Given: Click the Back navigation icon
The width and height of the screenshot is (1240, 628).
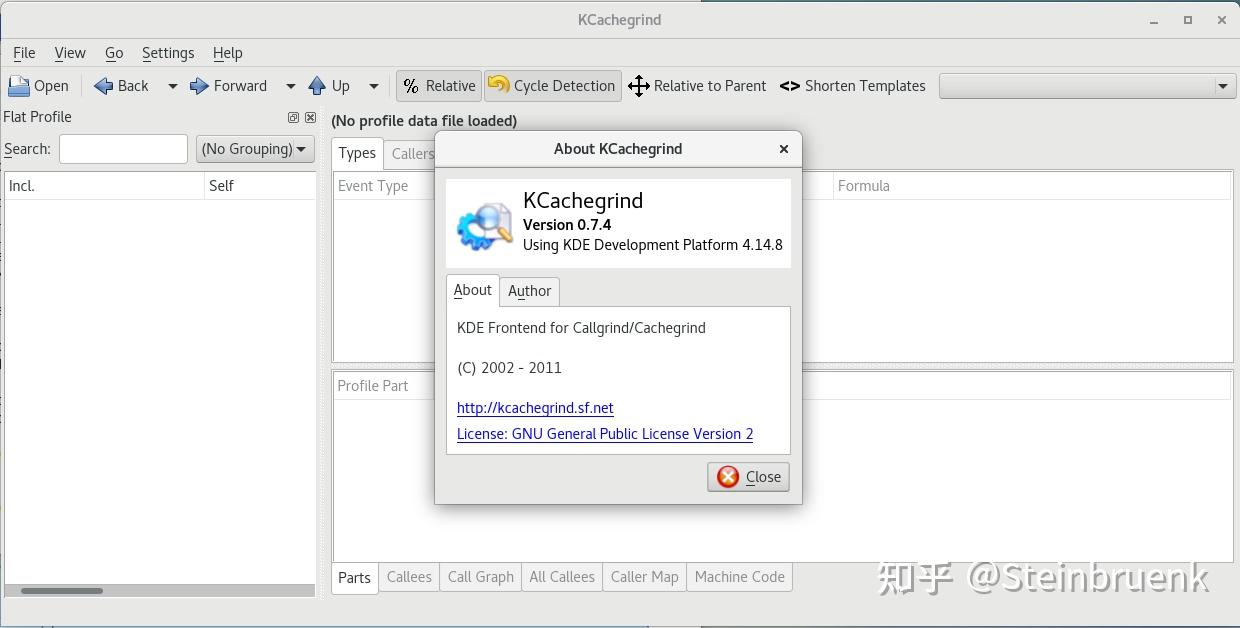Looking at the screenshot, I should coord(104,85).
